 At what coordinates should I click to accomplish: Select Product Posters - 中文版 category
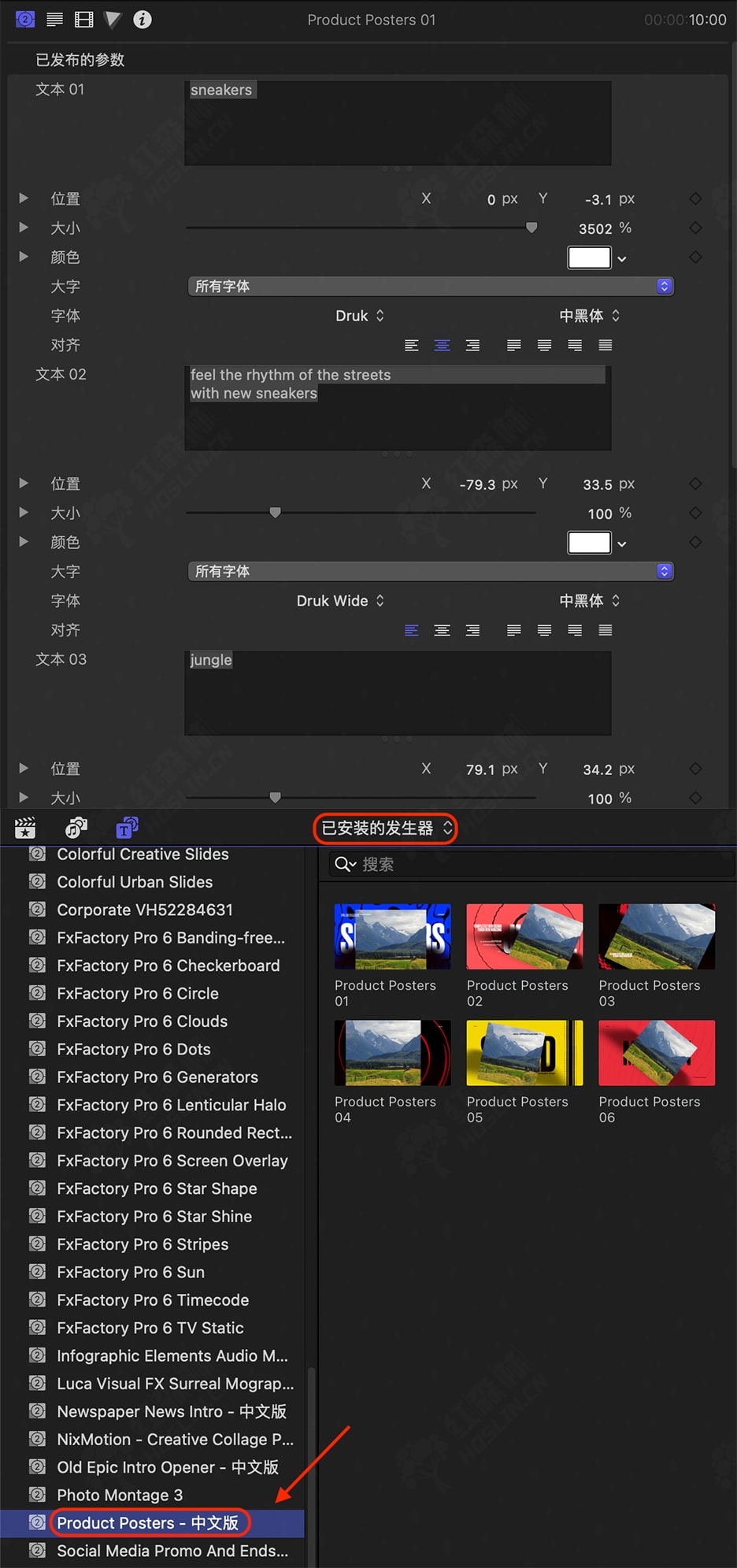(x=152, y=1523)
